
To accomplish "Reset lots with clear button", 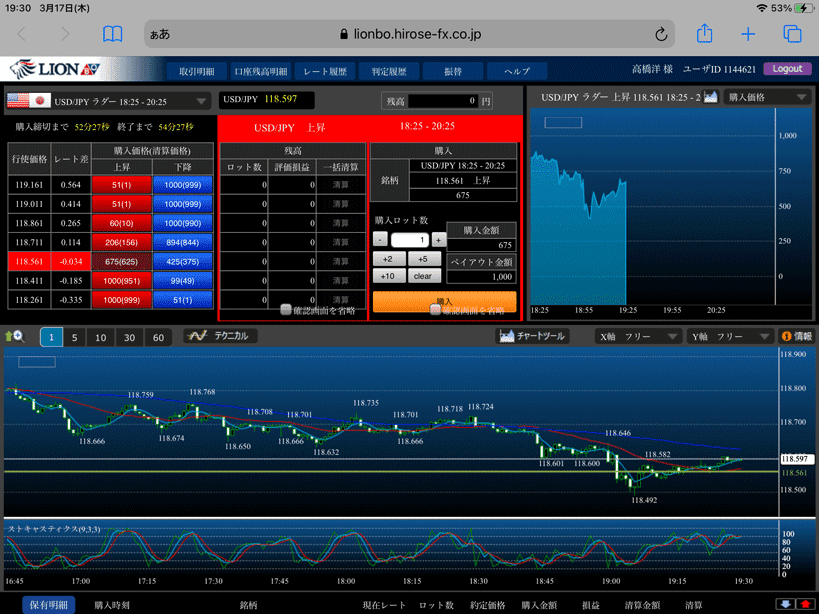I will 423,276.
